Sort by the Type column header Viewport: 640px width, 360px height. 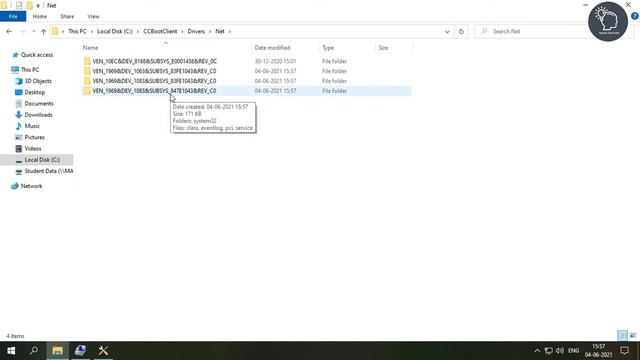(328, 48)
